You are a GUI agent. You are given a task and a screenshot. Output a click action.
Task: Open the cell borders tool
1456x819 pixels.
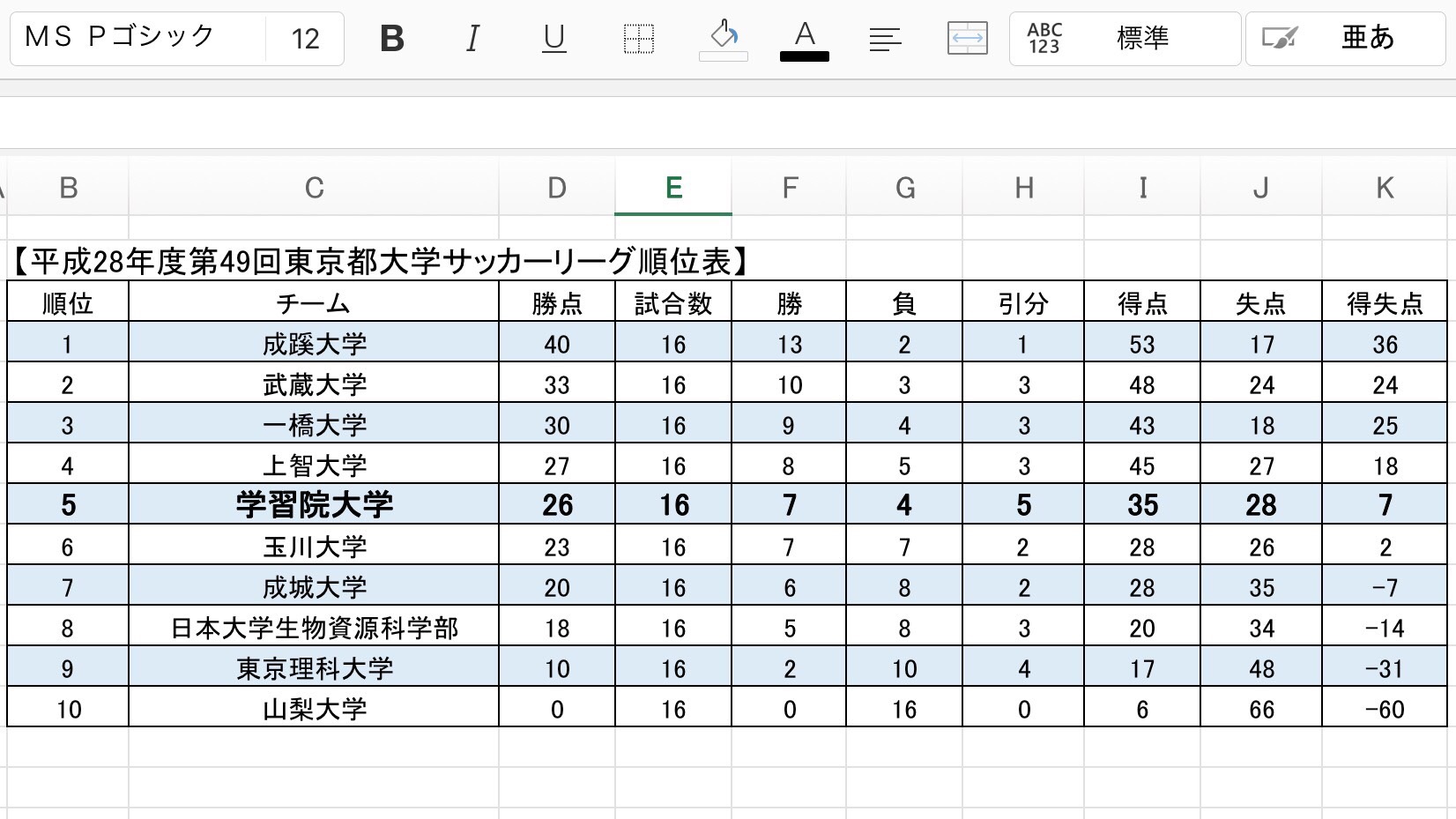point(638,39)
